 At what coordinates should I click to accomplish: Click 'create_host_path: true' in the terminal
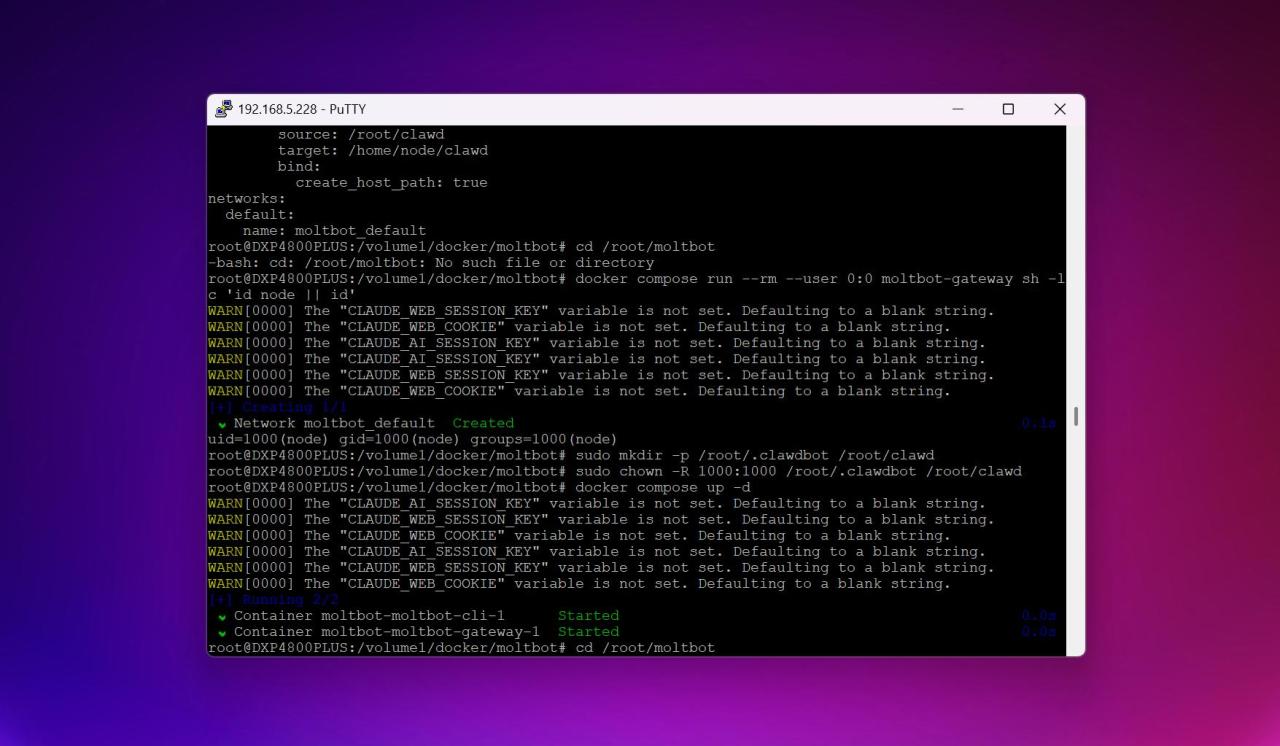pyautogui.click(x=391, y=182)
